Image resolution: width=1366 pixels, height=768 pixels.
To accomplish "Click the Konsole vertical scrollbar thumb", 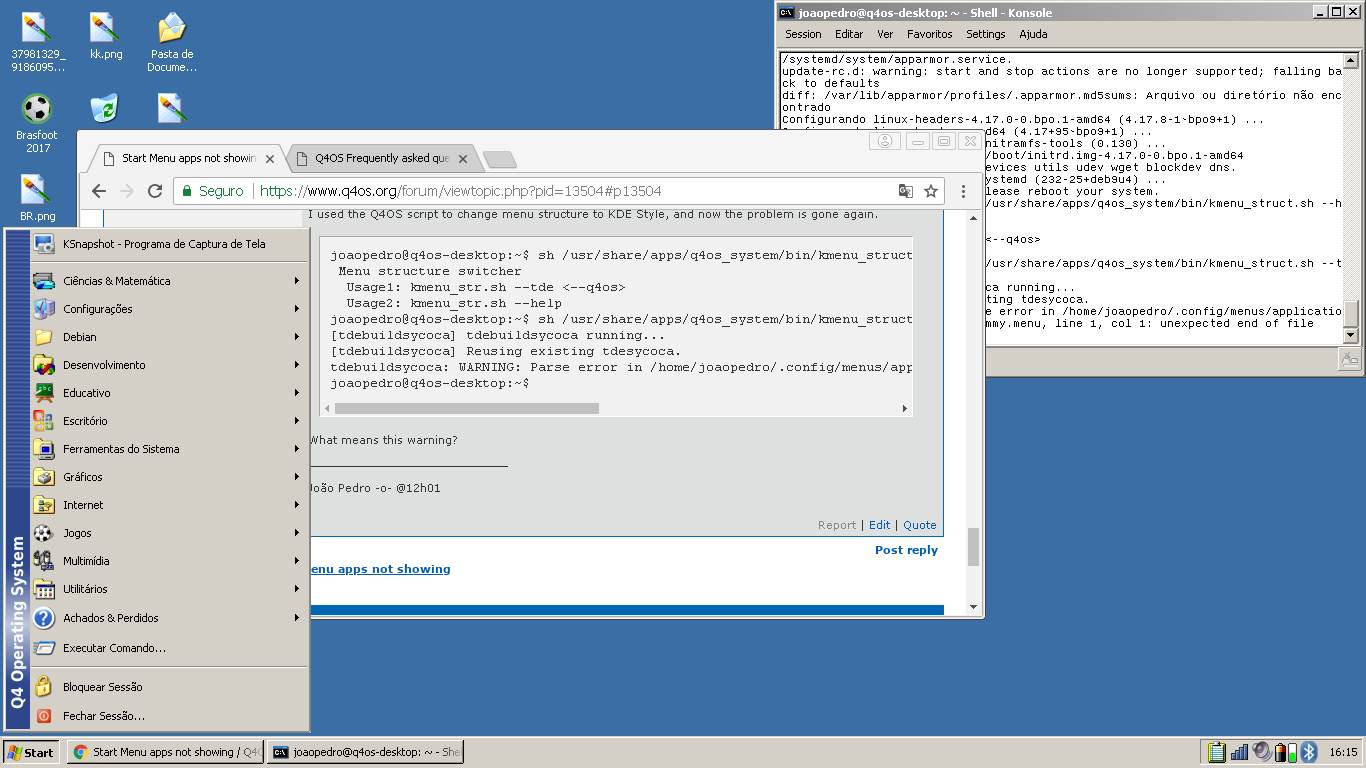I will click(1352, 313).
